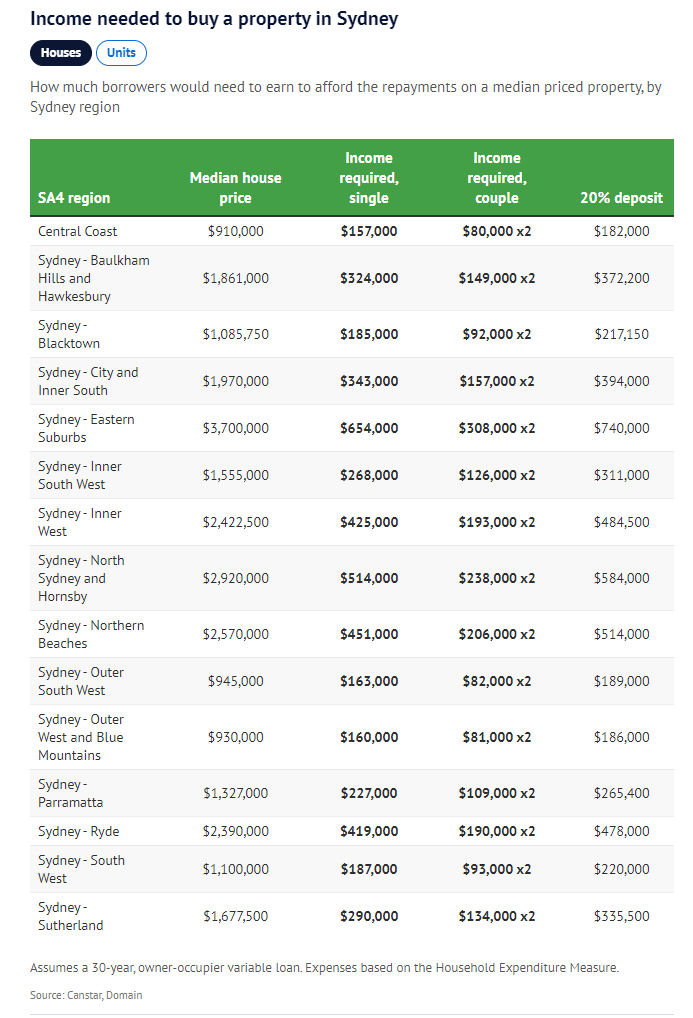Select Sydney - Northern Beaches region cell
Image resolution: width=693 pixels, height=1018 pixels.
pos(91,634)
